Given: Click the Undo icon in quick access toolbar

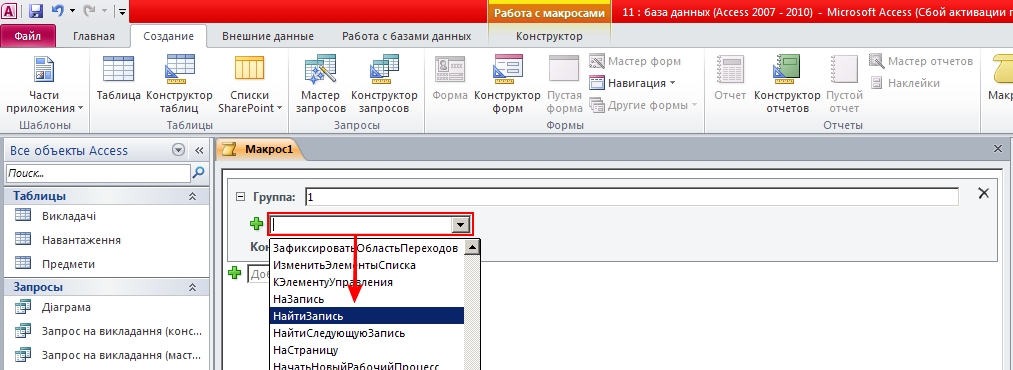Looking at the screenshot, I should (x=58, y=11).
